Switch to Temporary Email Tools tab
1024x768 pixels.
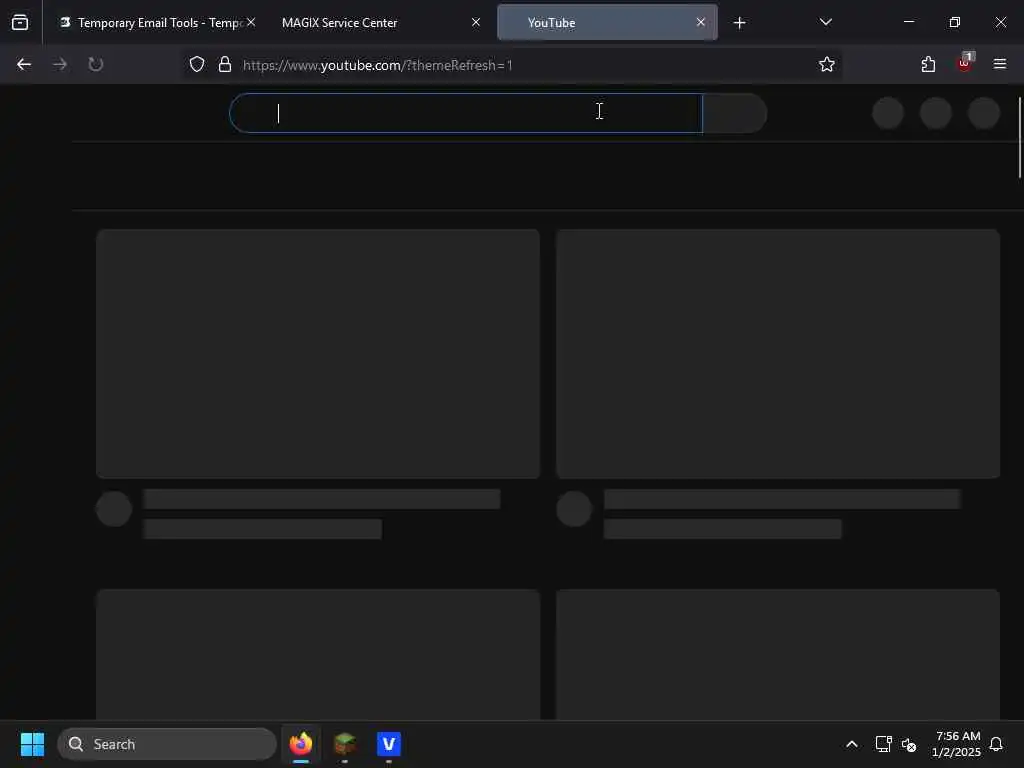(151, 23)
